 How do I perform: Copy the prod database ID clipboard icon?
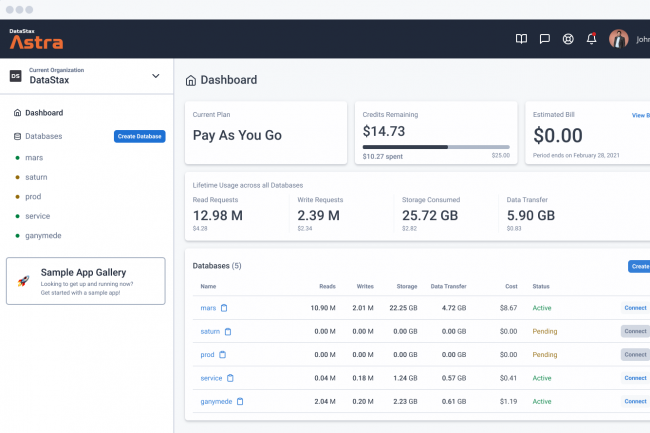[x=222, y=355]
